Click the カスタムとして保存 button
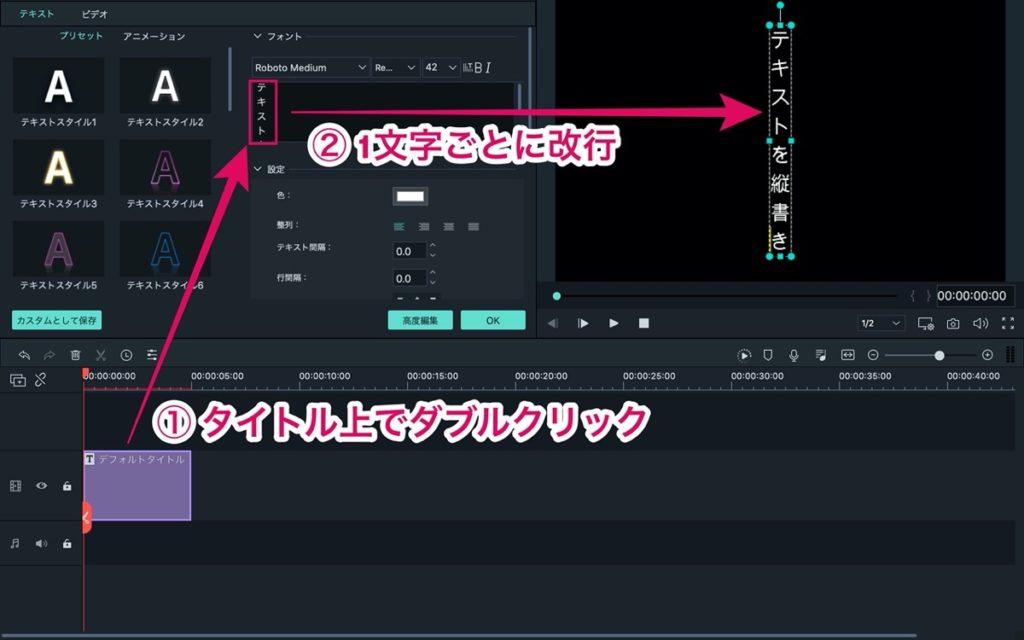The width and height of the screenshot is (1024, 640). click(57, 320)
